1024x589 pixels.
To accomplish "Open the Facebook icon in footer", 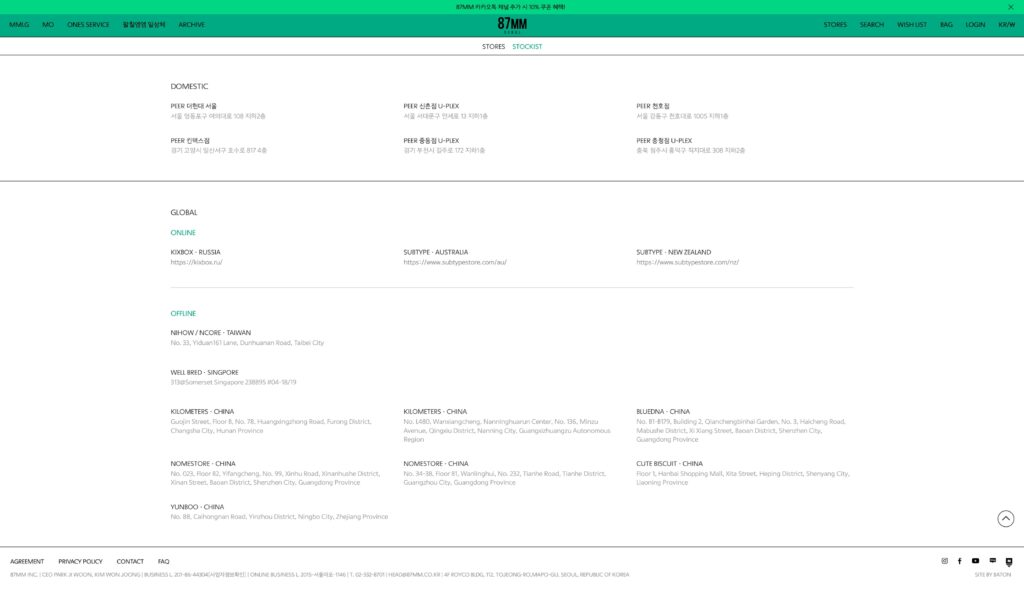I will click(x=960, y=561).
